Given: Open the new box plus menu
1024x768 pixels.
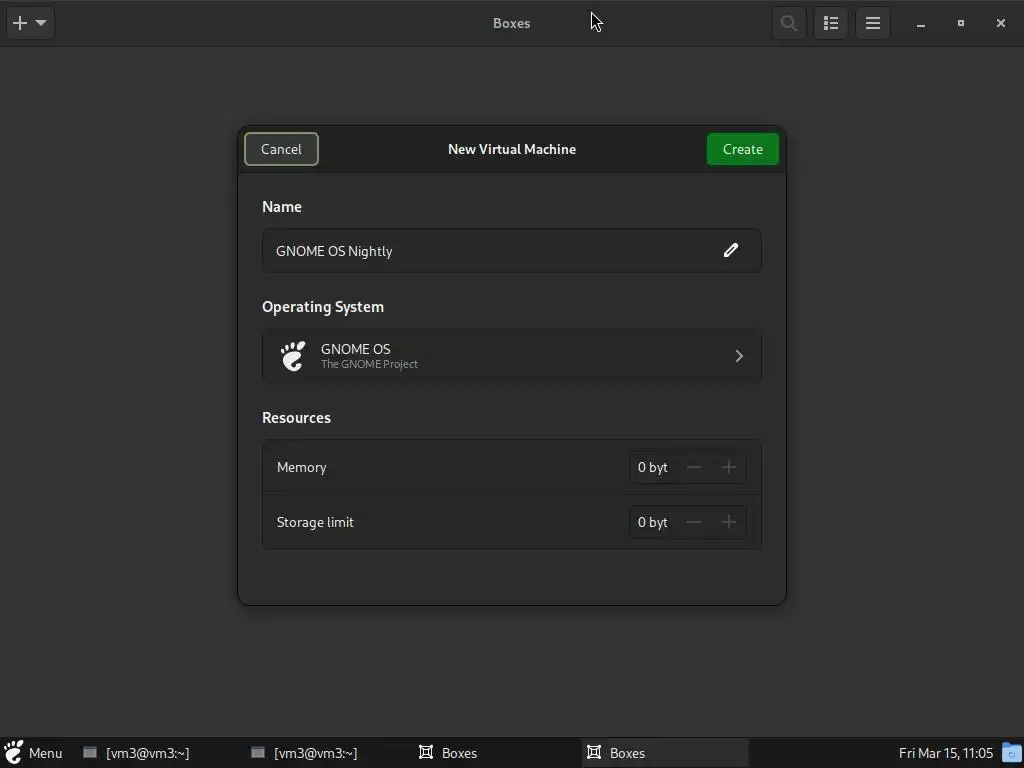Looking at the screenshot, I should [30, 23].
